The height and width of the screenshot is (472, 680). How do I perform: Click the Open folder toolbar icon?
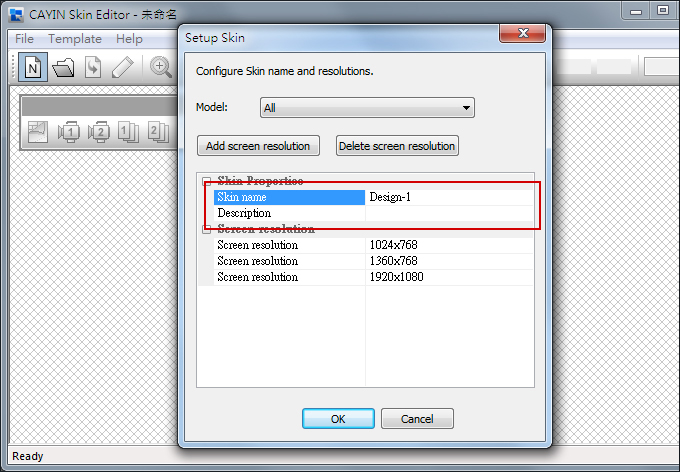pos(63,68)
